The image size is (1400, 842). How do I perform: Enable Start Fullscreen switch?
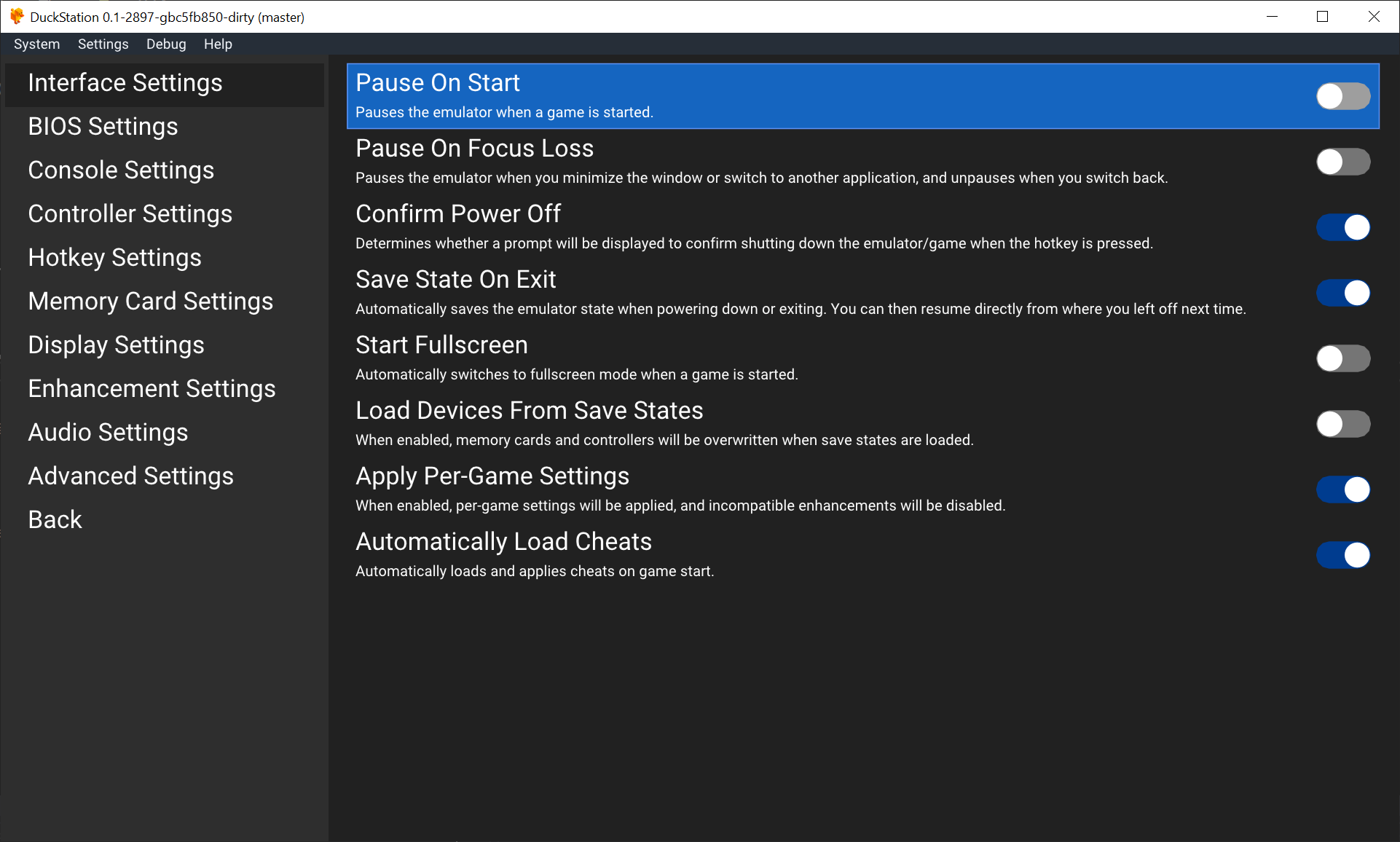(1342, 358)
